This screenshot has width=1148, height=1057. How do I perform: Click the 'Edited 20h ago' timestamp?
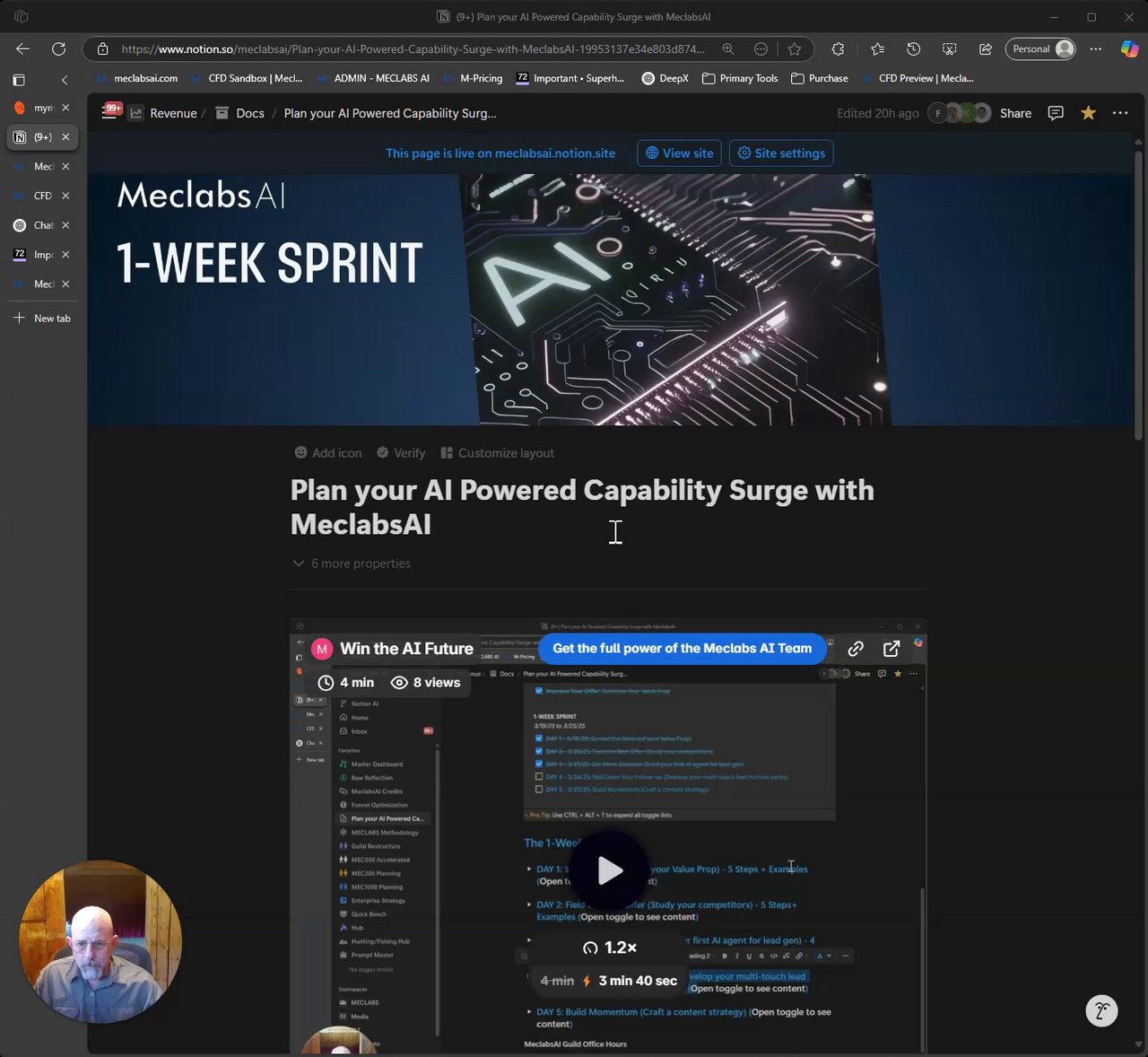coord(878,113)
